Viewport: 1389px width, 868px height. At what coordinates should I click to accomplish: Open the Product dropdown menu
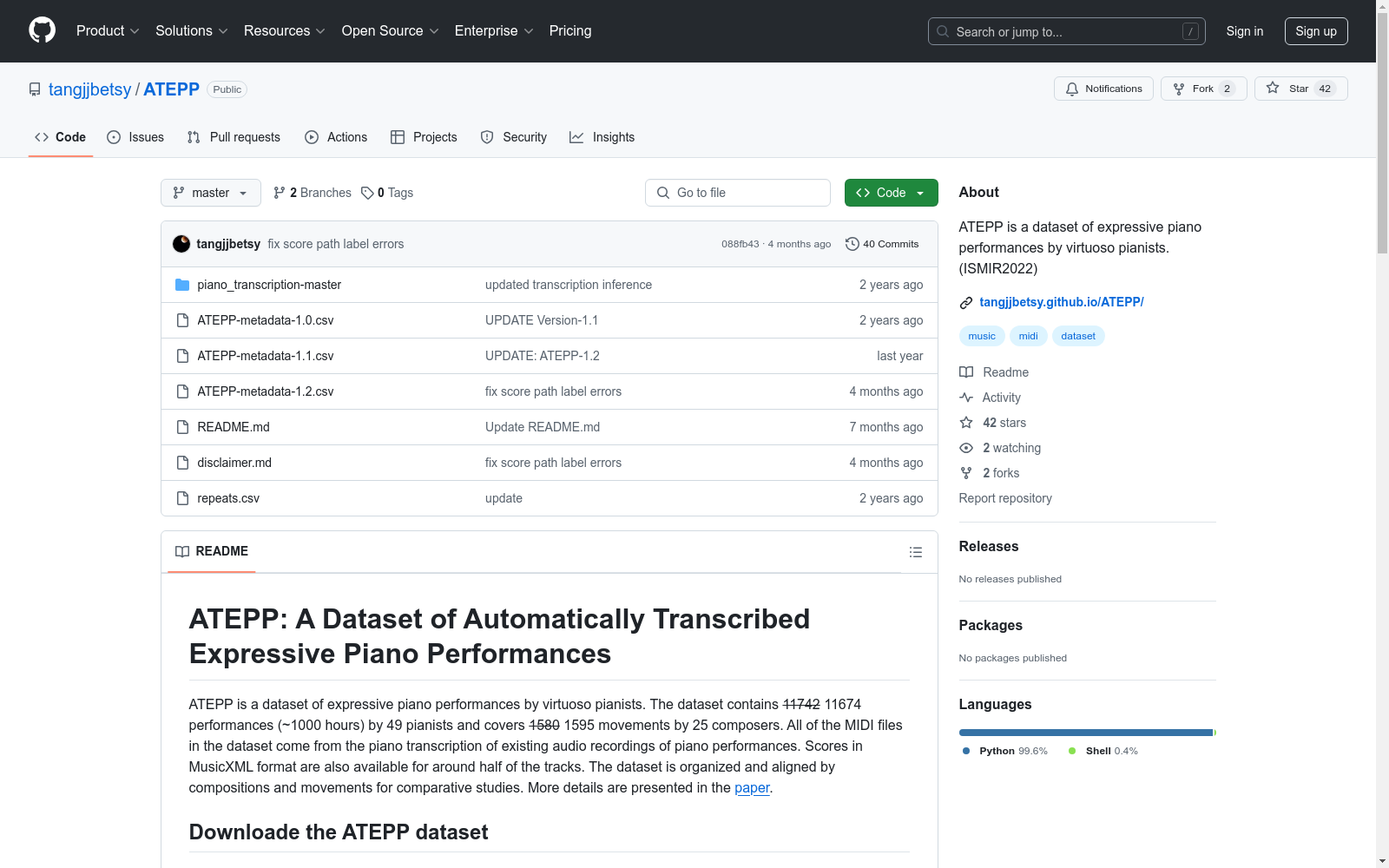(x=108, y=31)
